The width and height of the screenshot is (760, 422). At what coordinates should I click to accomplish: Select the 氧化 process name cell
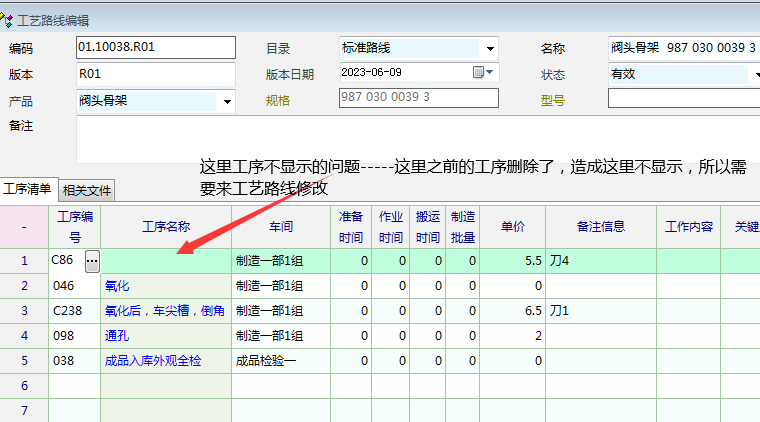[165, 285]
